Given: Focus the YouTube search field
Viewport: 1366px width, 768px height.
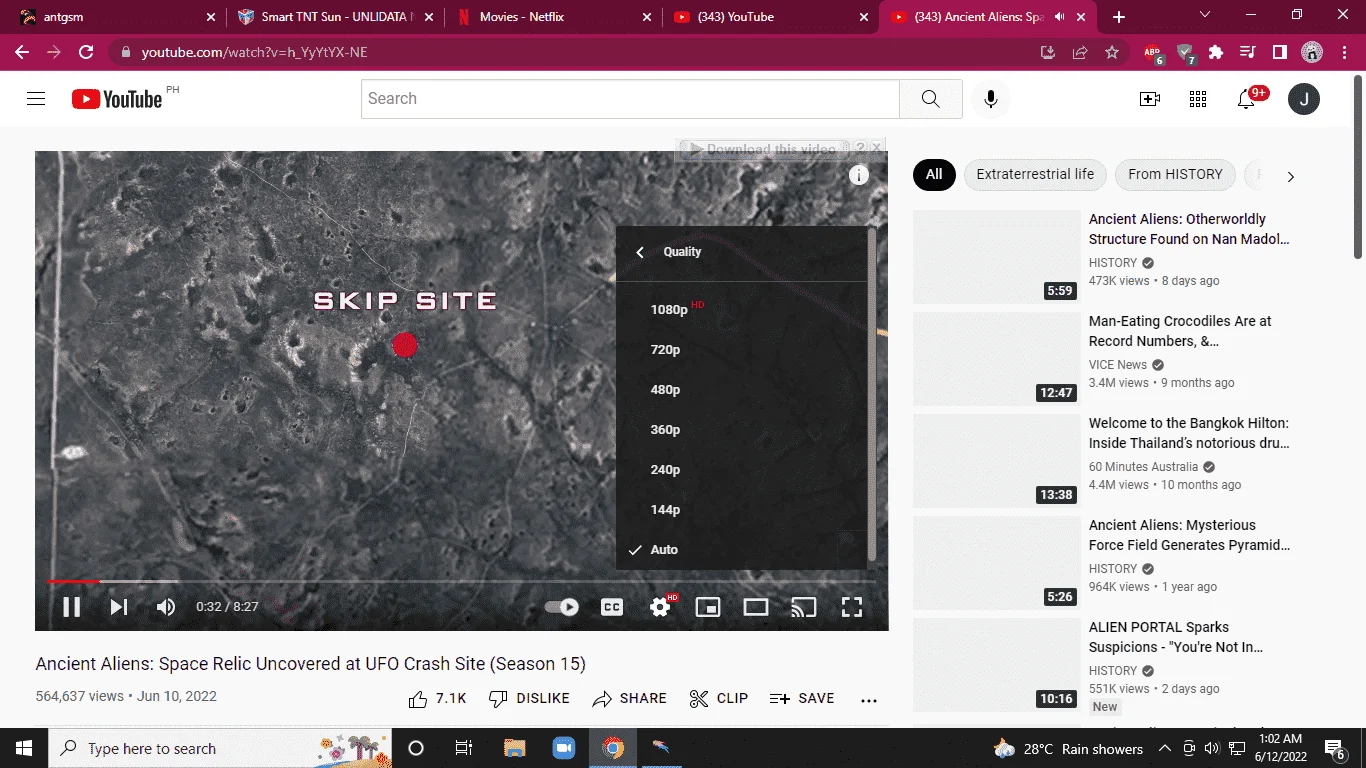Looking at the screenshot, I should coord(630,99).
